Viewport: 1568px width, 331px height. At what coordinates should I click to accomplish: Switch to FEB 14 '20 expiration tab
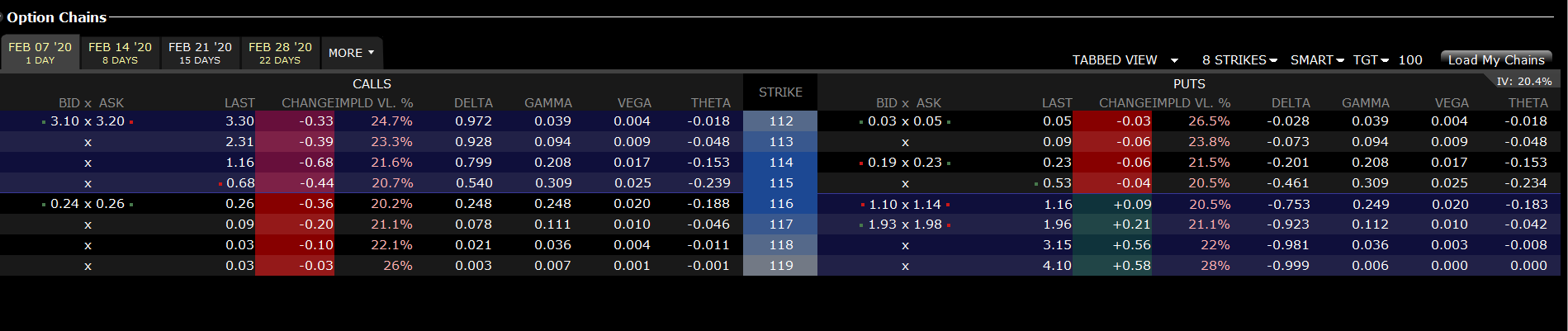(x=120, y=53)
